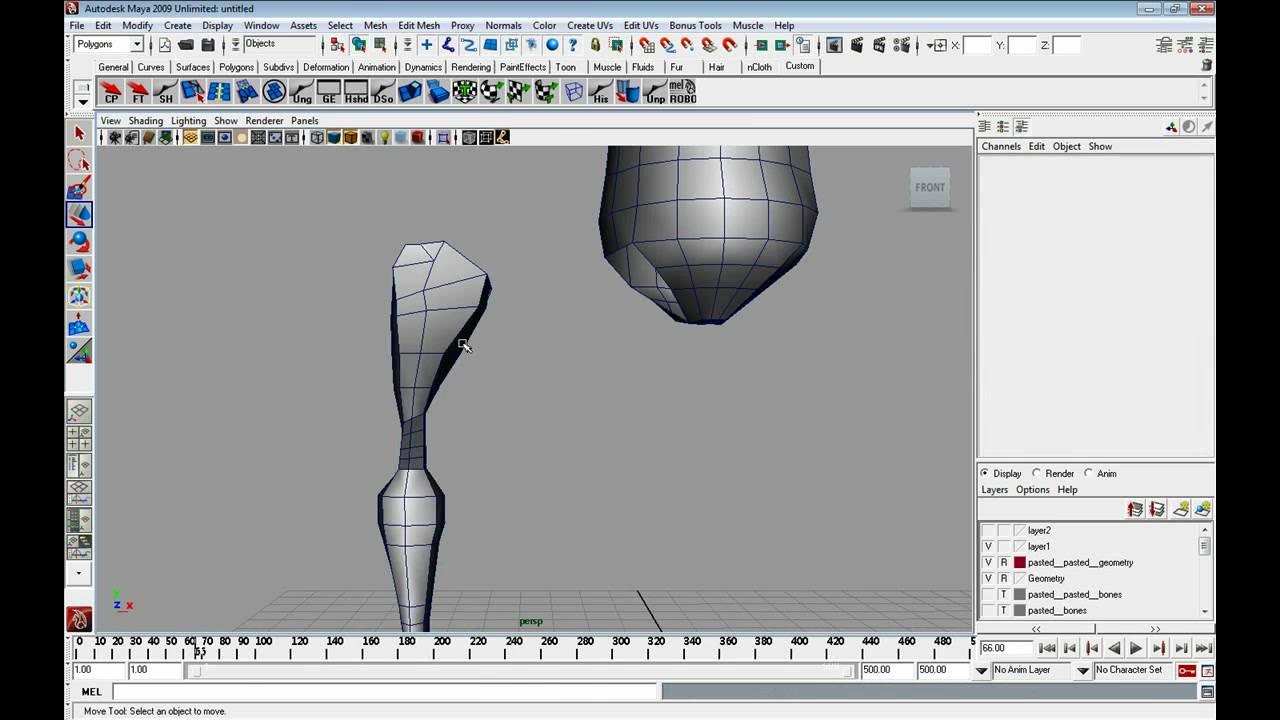Open the Maya logo icon below the toolbox
The image size is (1280, 720).
coord(79,620)
